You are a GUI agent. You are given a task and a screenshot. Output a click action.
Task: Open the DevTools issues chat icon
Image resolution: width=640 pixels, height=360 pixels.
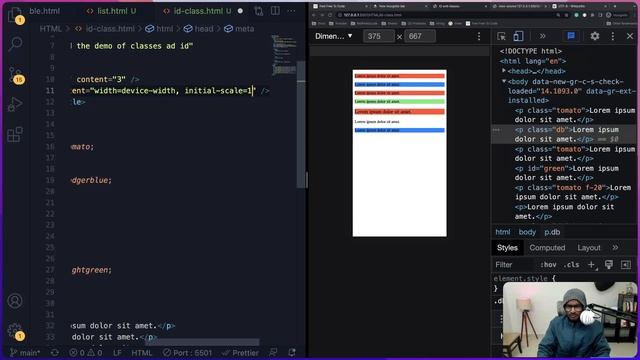pos(571,36)
